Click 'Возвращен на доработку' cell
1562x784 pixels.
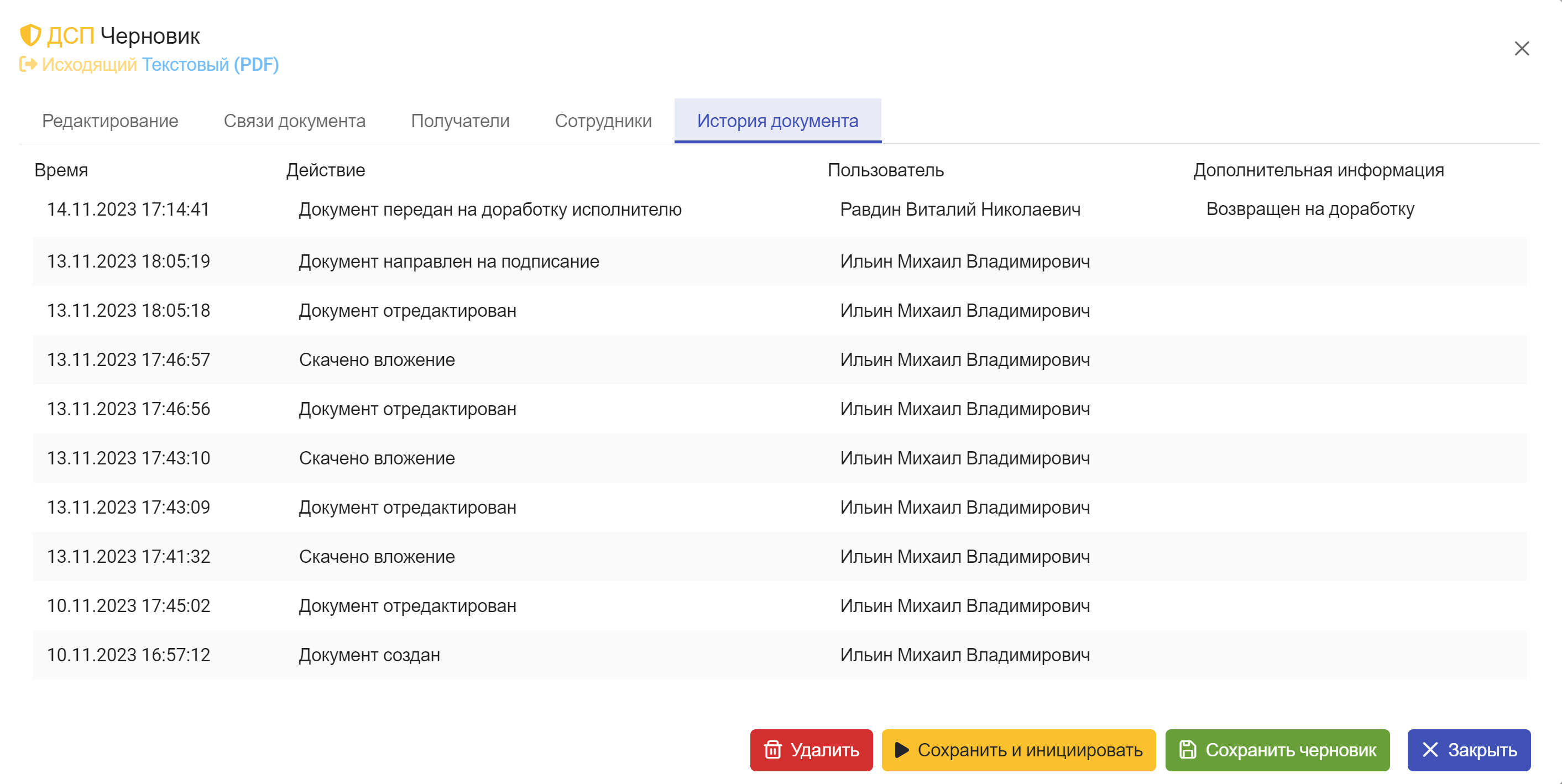(1310, 209)
